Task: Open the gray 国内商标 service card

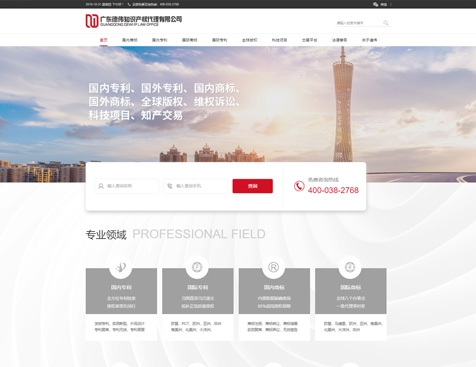Action: [x=274, y=291]
